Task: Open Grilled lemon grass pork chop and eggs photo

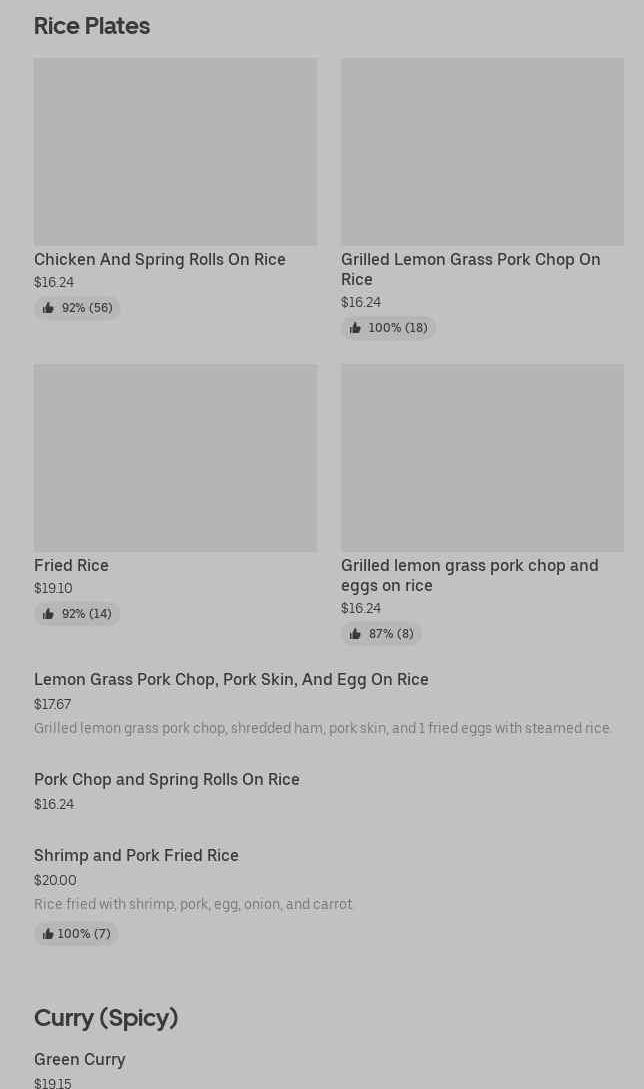Action: (482, 457)
